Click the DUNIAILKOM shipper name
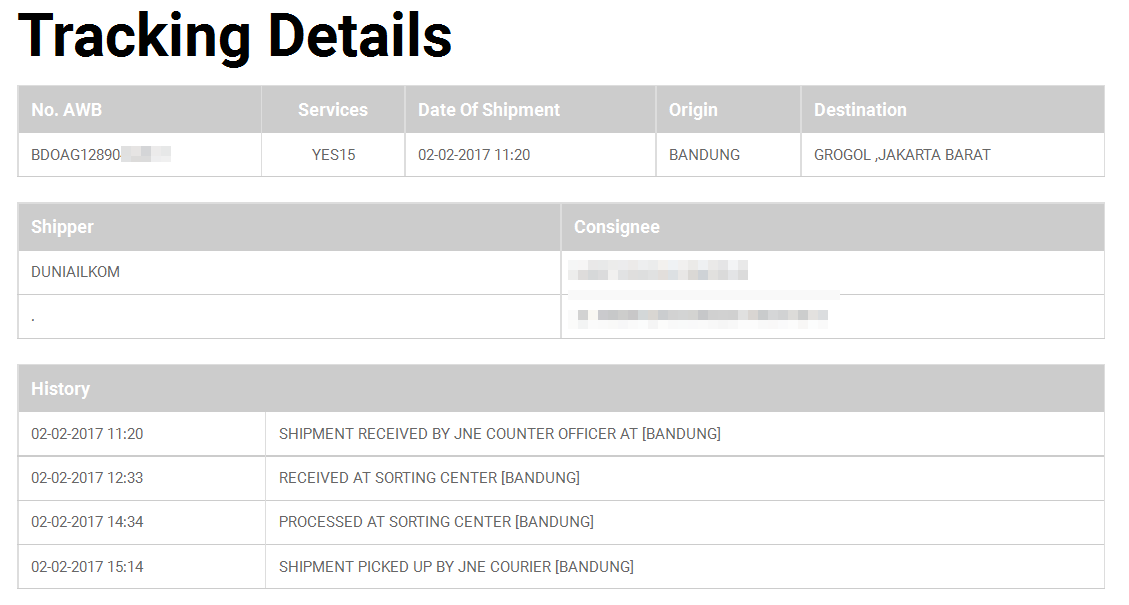Image resolution: width=1129 pixels, height=605 pixels. coord(76,272)
